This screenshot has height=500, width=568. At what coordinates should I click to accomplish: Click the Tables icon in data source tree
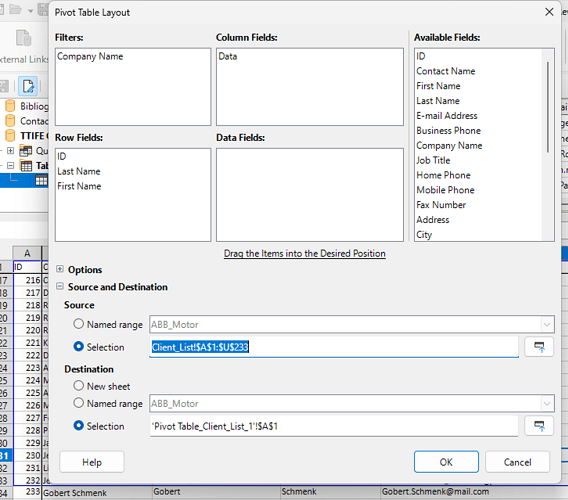pyautogui.click(x=26, y=166)
